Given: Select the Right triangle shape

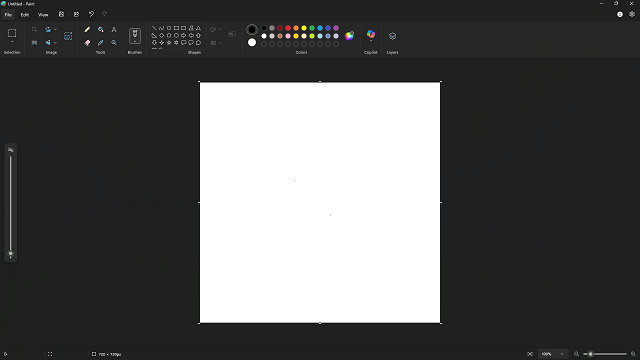Looking at the screenshot, I should click(154, 36).
